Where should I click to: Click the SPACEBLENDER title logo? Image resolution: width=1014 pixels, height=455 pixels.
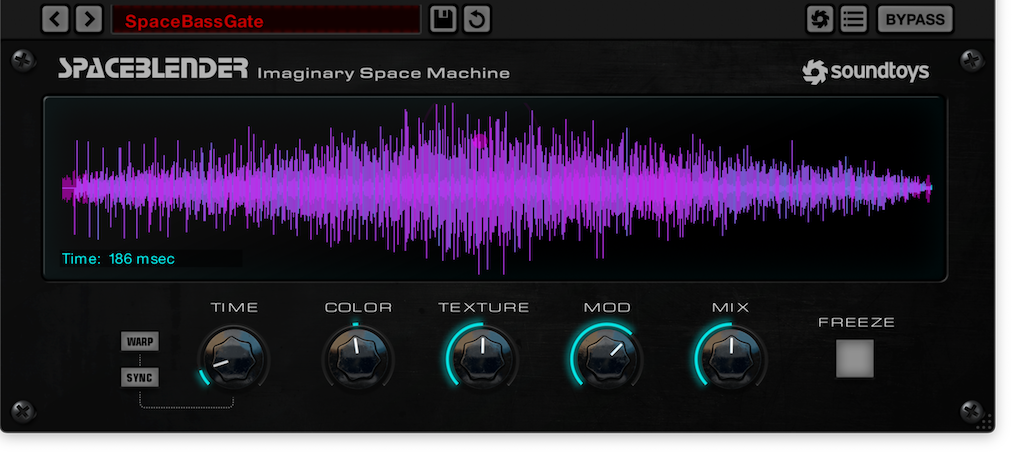click(153, 69)
